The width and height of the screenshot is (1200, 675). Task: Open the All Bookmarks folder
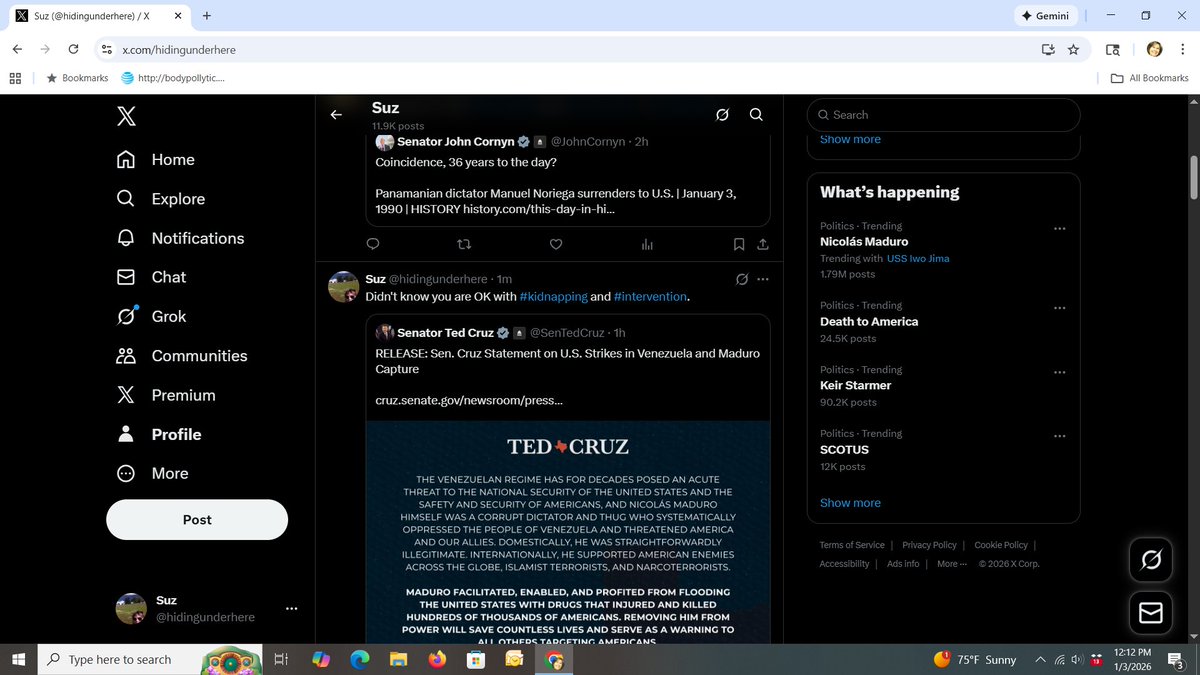pyautogui.click(x=1150, y=78)
